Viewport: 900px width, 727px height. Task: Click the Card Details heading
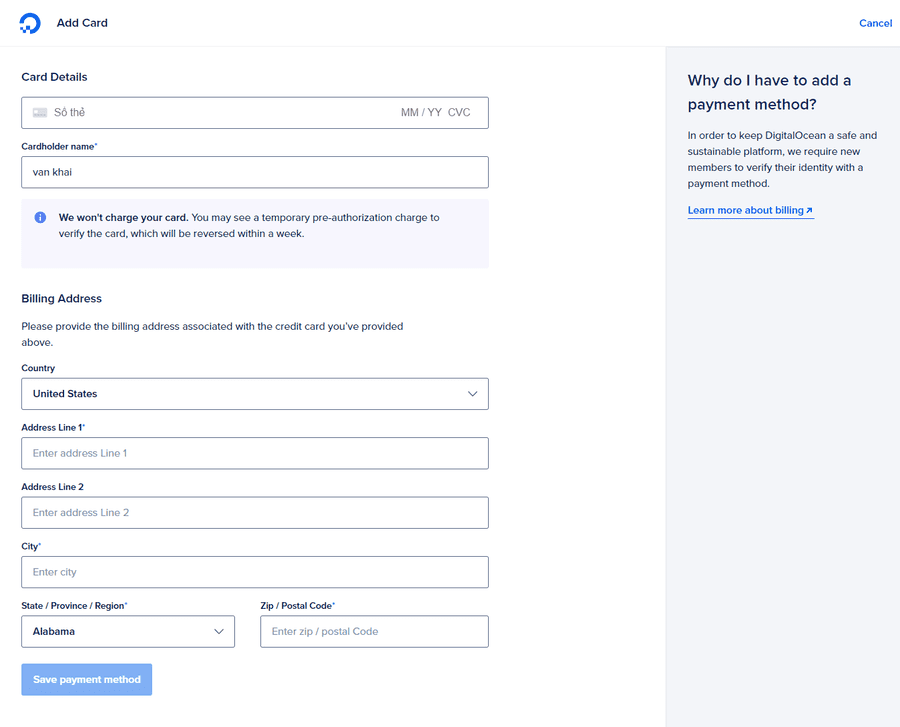click(55, 77)
